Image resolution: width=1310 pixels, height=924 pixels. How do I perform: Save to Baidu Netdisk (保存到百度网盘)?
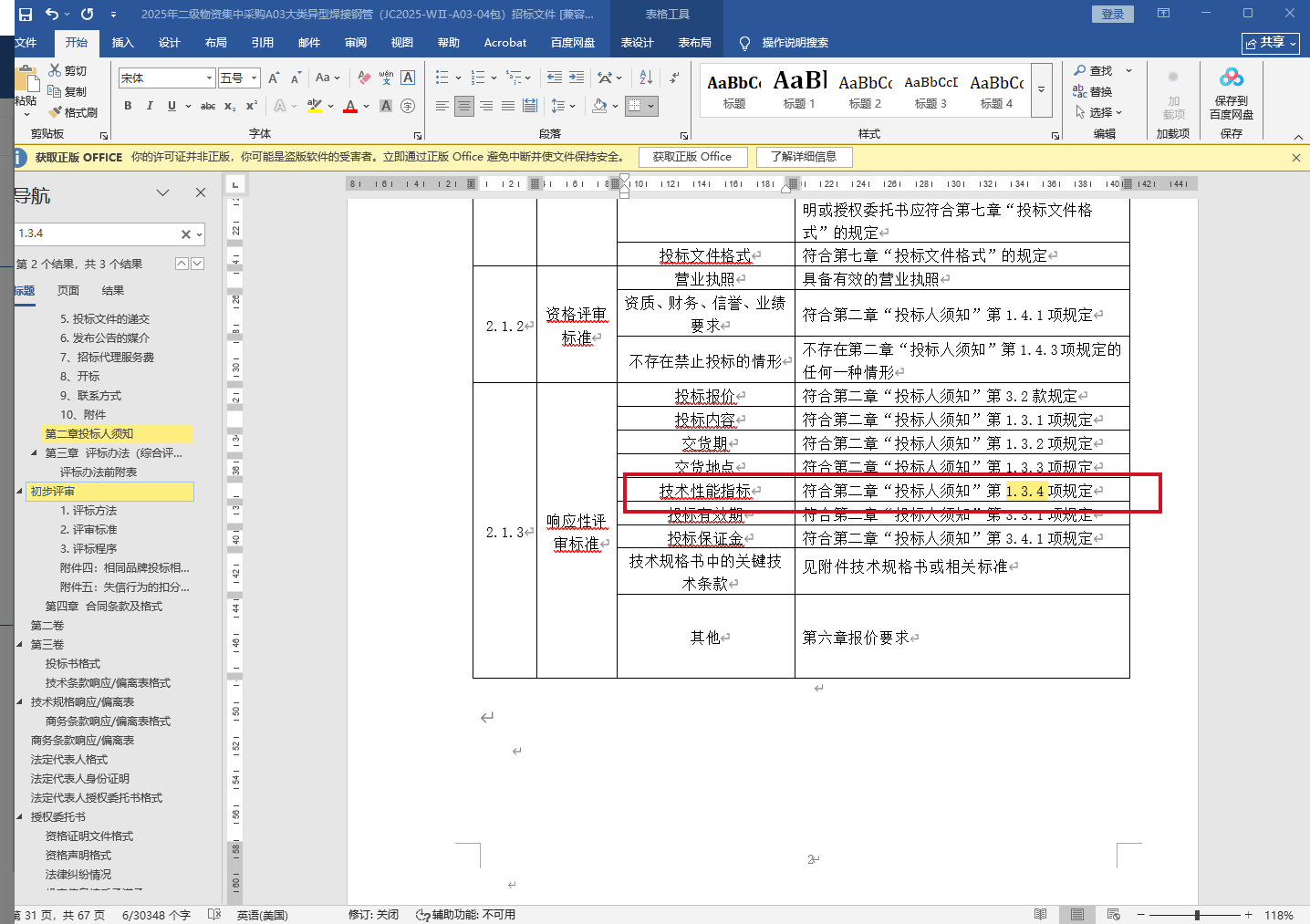click(x=1231, y=95)
